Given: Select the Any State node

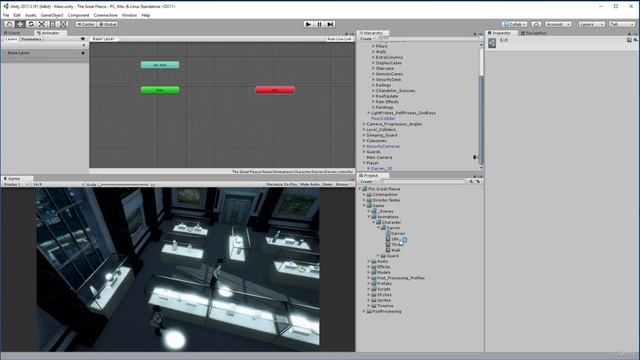Looking at the screenshot, I should coord(160,65).
